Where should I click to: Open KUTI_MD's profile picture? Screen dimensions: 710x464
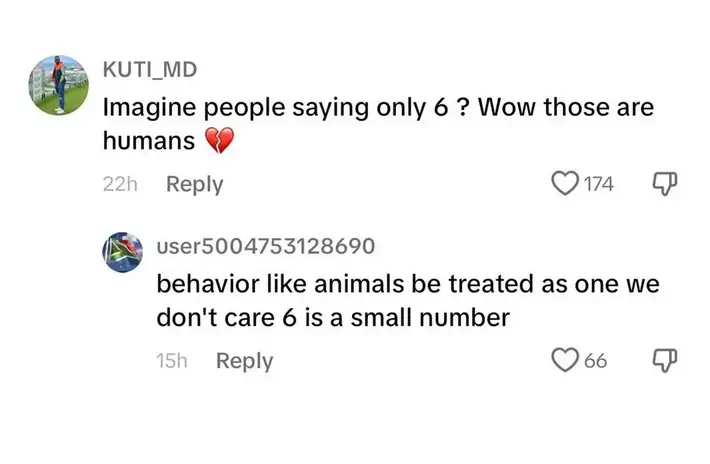[59, 86]
